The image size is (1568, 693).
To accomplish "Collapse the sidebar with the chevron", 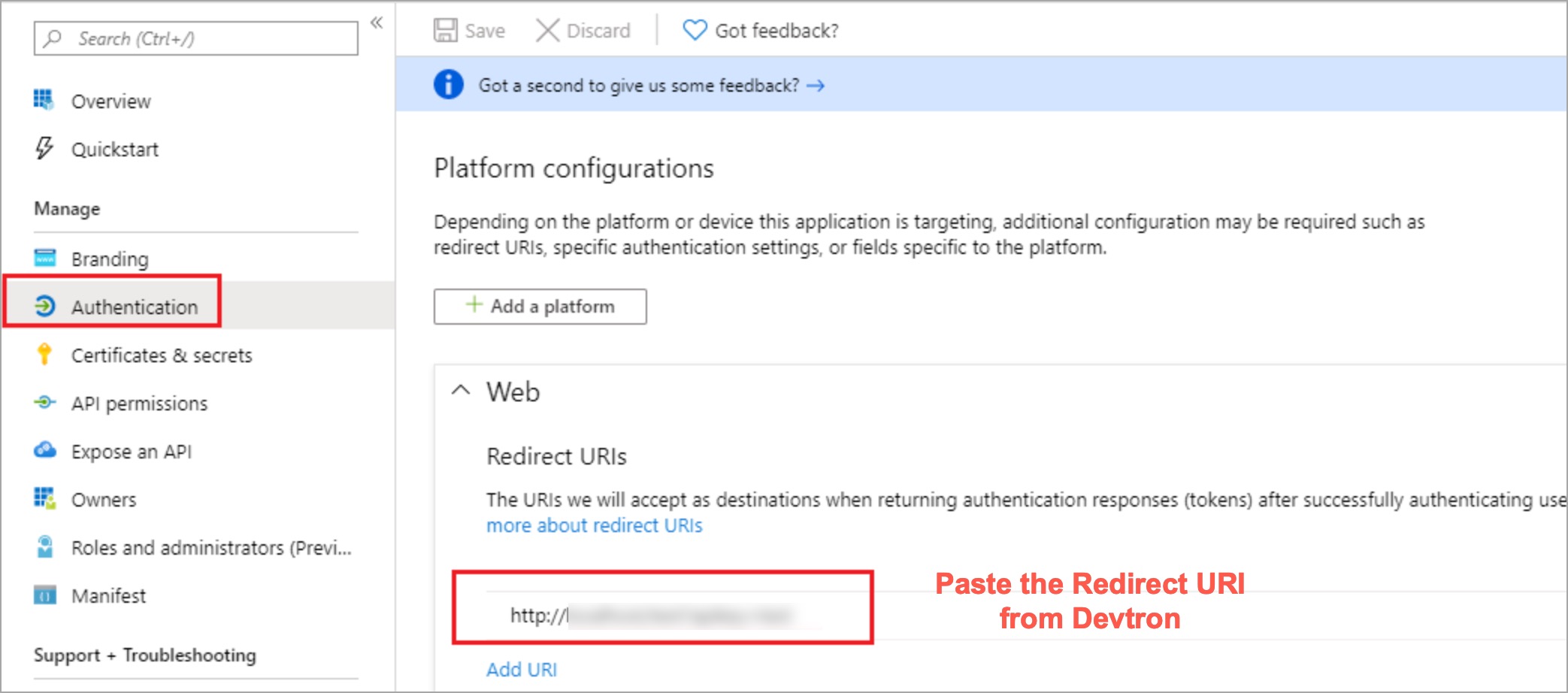I will (x=377, y=23).
